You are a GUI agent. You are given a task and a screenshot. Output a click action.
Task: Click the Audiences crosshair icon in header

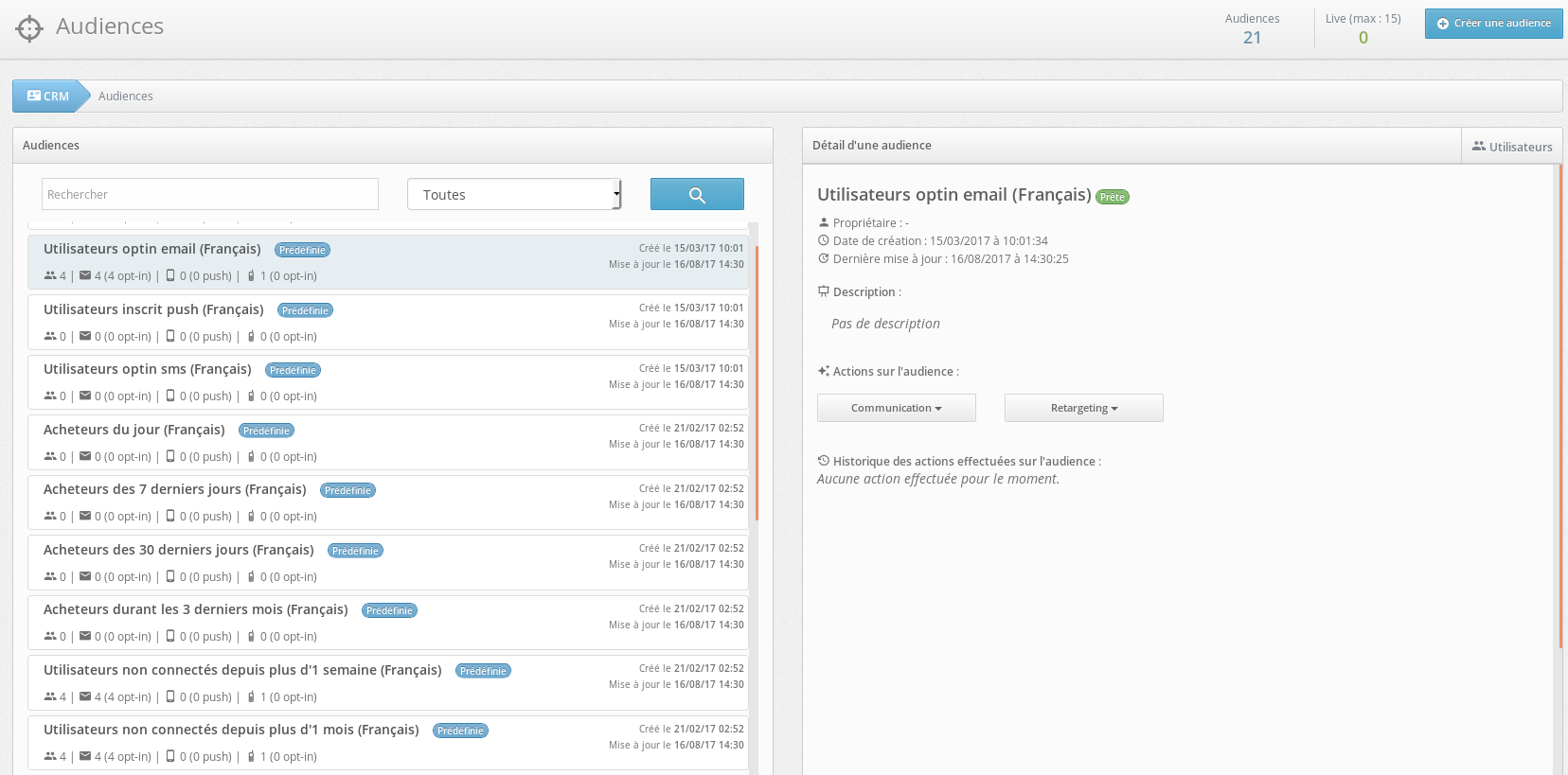(x=29, y=28)
